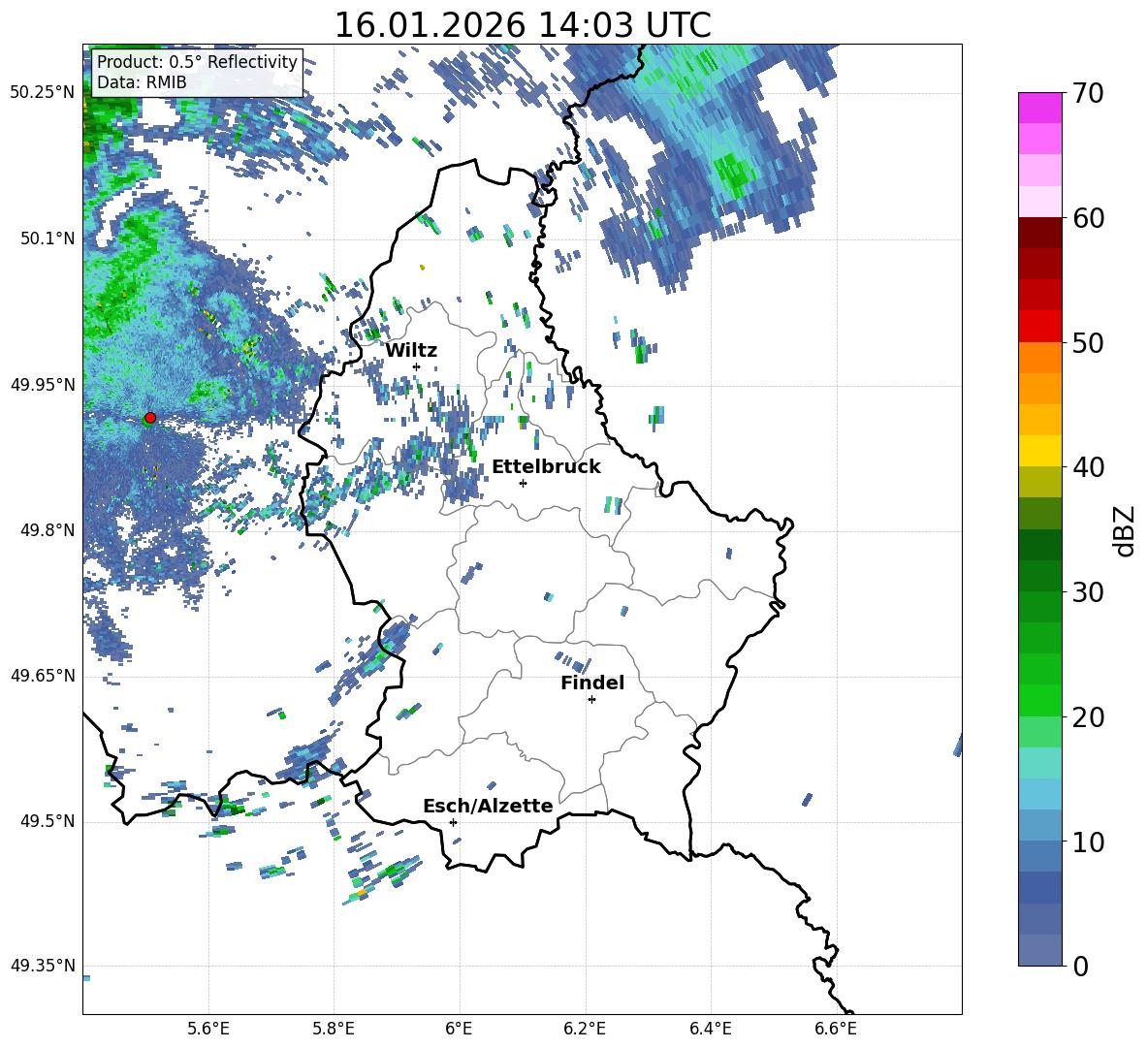The width and height of the screenshot is (1148, 1048).
Task: Click the 5.8°E longitude label
Action: 334,1029
